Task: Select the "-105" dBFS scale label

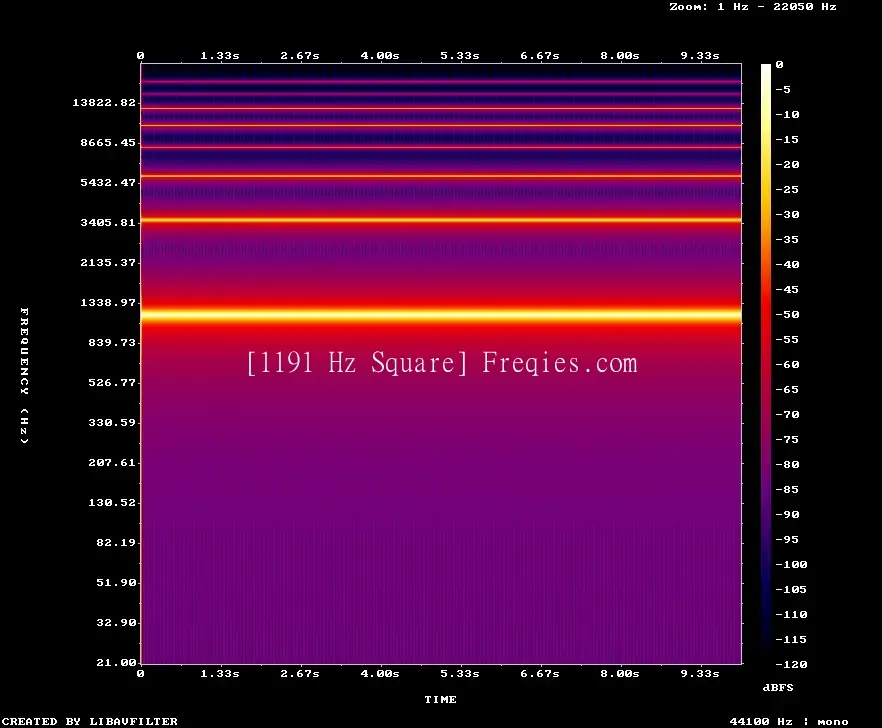Action: (791, 590)
